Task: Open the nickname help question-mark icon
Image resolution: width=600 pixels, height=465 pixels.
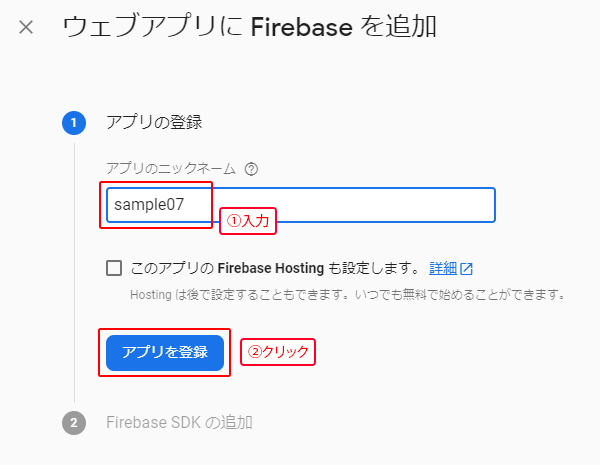Action: click(x=251, y=169)
